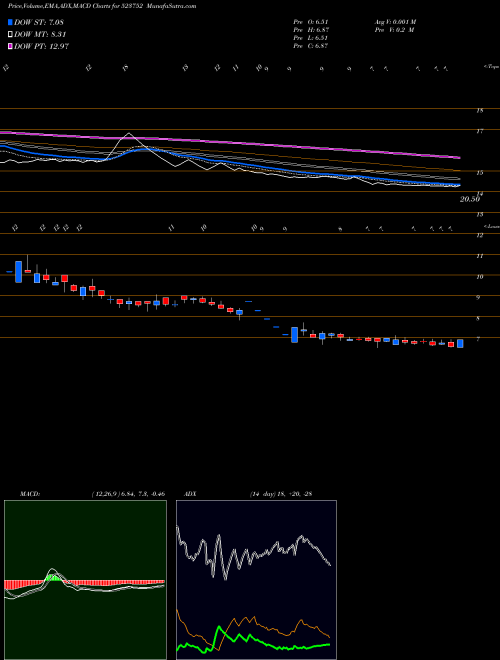This screenshot has height=660, width=500.
Task: Click the 'Pre L: 6.51' low value
Action: click(311, 38)
